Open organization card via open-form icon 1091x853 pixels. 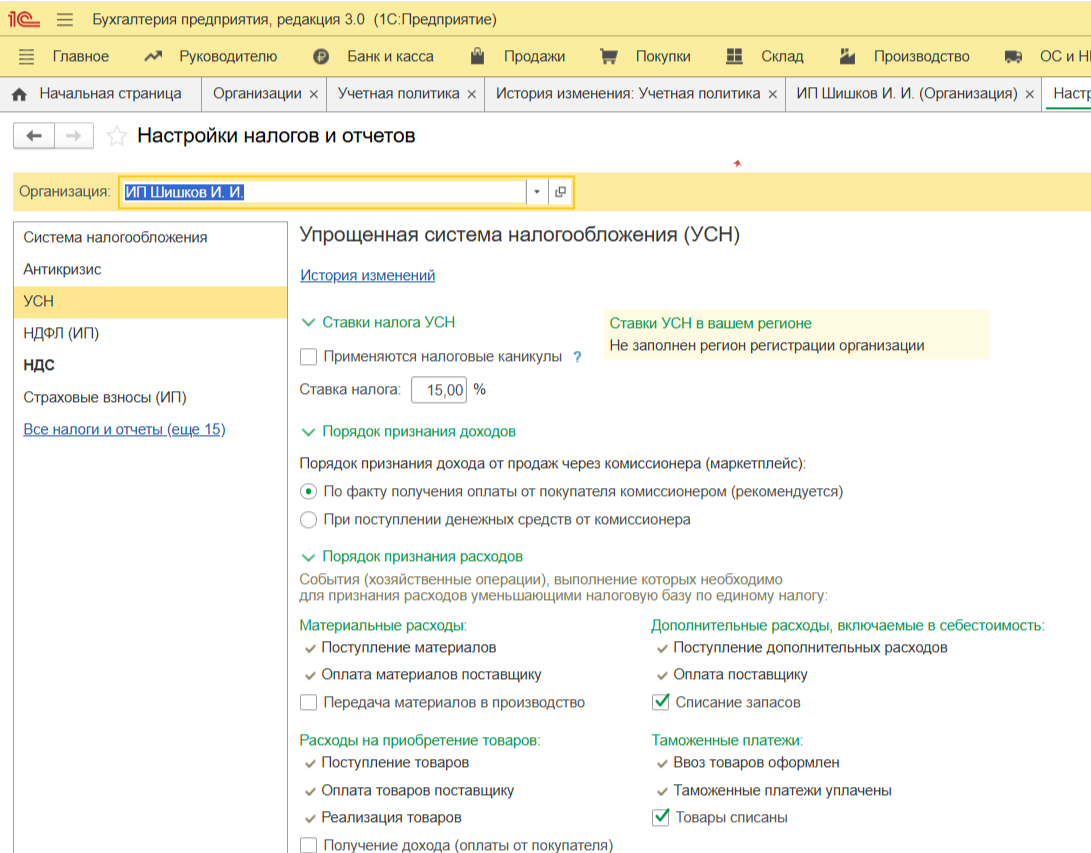tap(560, 192)
